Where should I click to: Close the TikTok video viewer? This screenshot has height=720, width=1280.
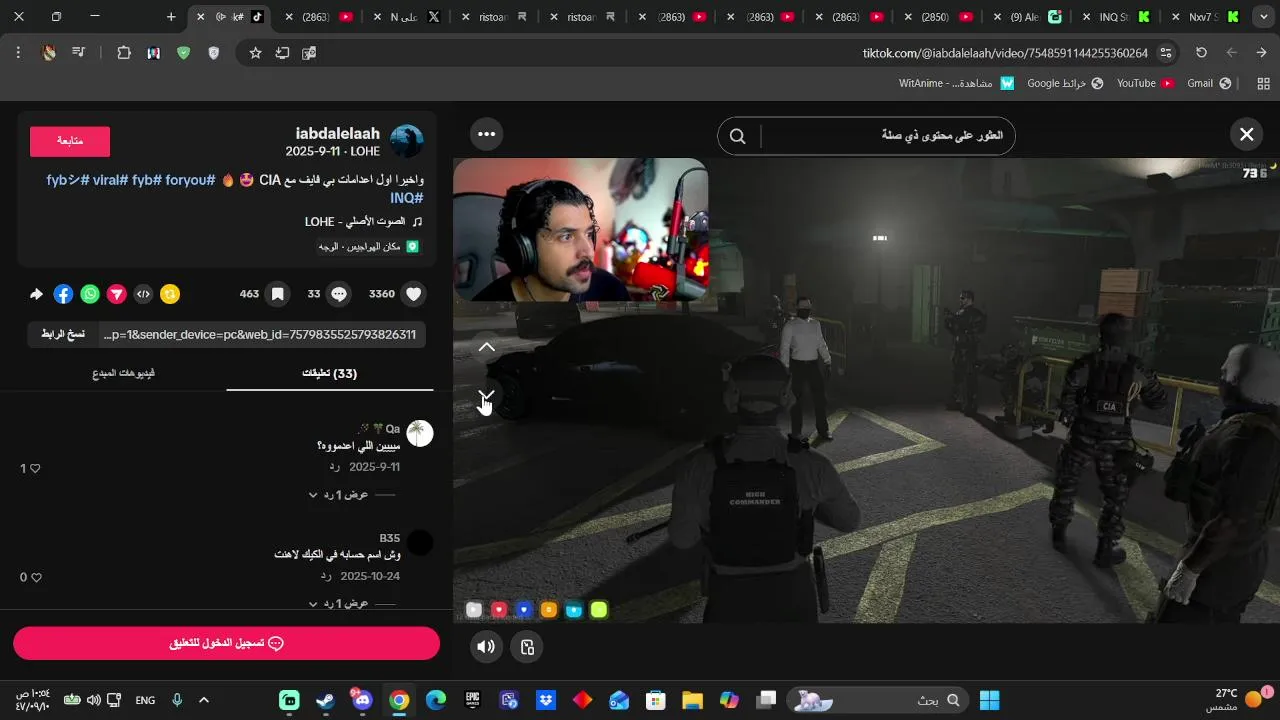click(1246, 134)
